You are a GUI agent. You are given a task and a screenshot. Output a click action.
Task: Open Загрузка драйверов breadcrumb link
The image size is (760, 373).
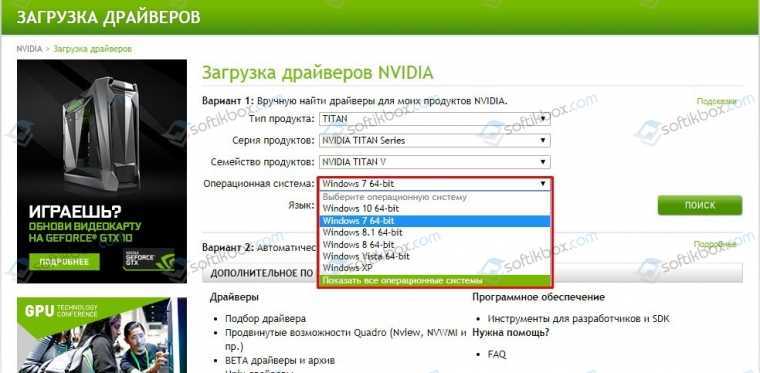[92, 49]
